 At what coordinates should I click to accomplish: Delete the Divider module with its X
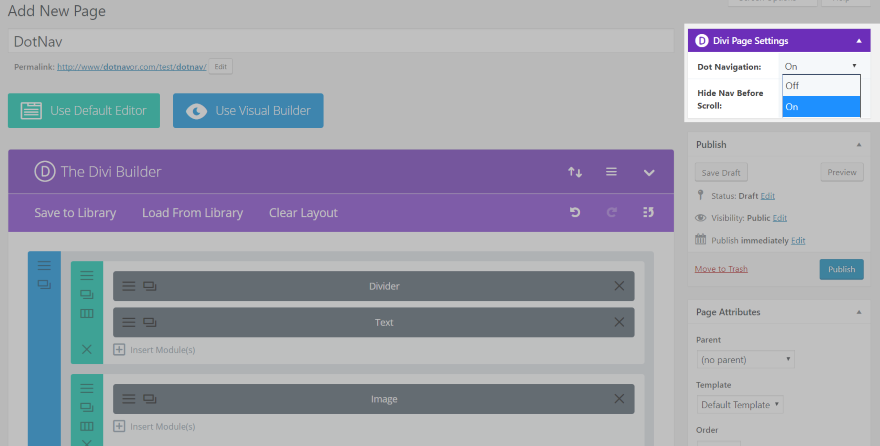coord(619,286)
